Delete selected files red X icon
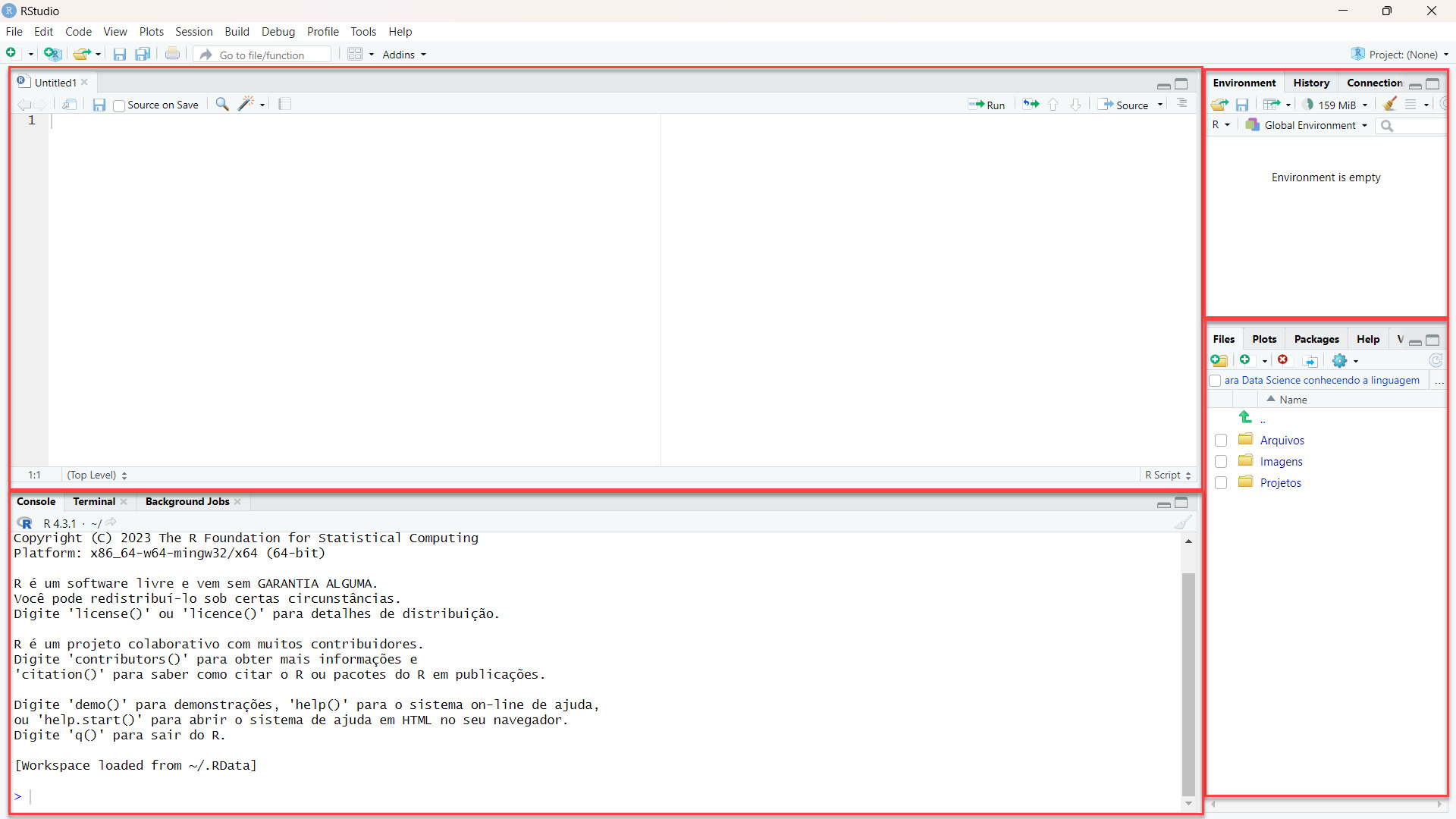This screenshot has height=819, width=1456. pyautogui.click(x=1283, y=359)
